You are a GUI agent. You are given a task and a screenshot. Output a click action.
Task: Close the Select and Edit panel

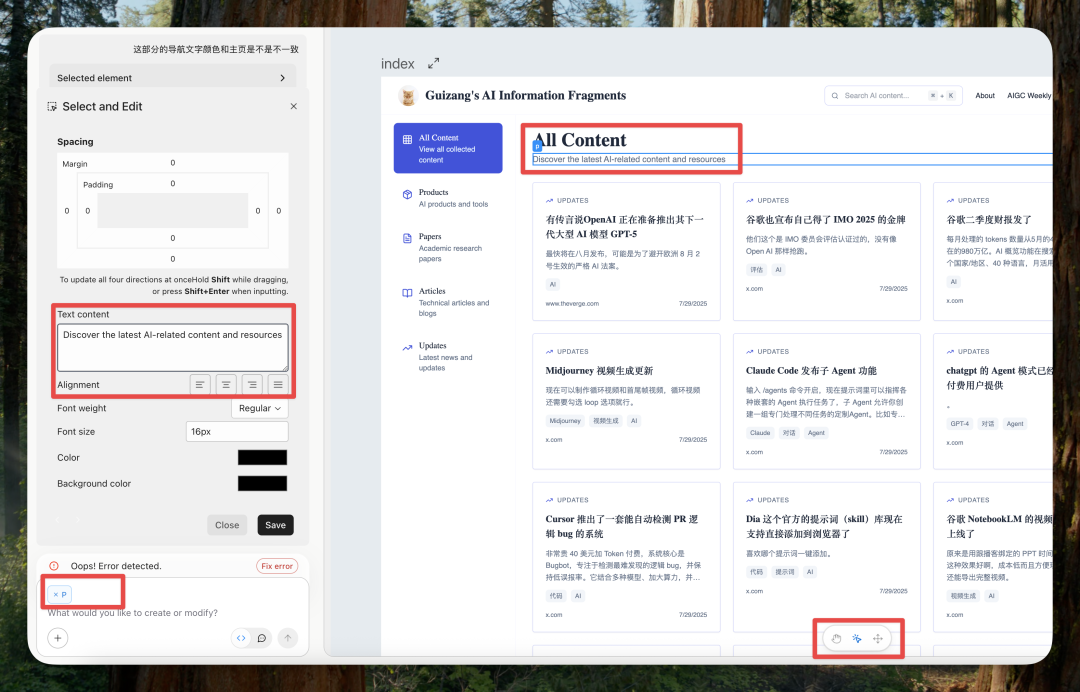293,106
